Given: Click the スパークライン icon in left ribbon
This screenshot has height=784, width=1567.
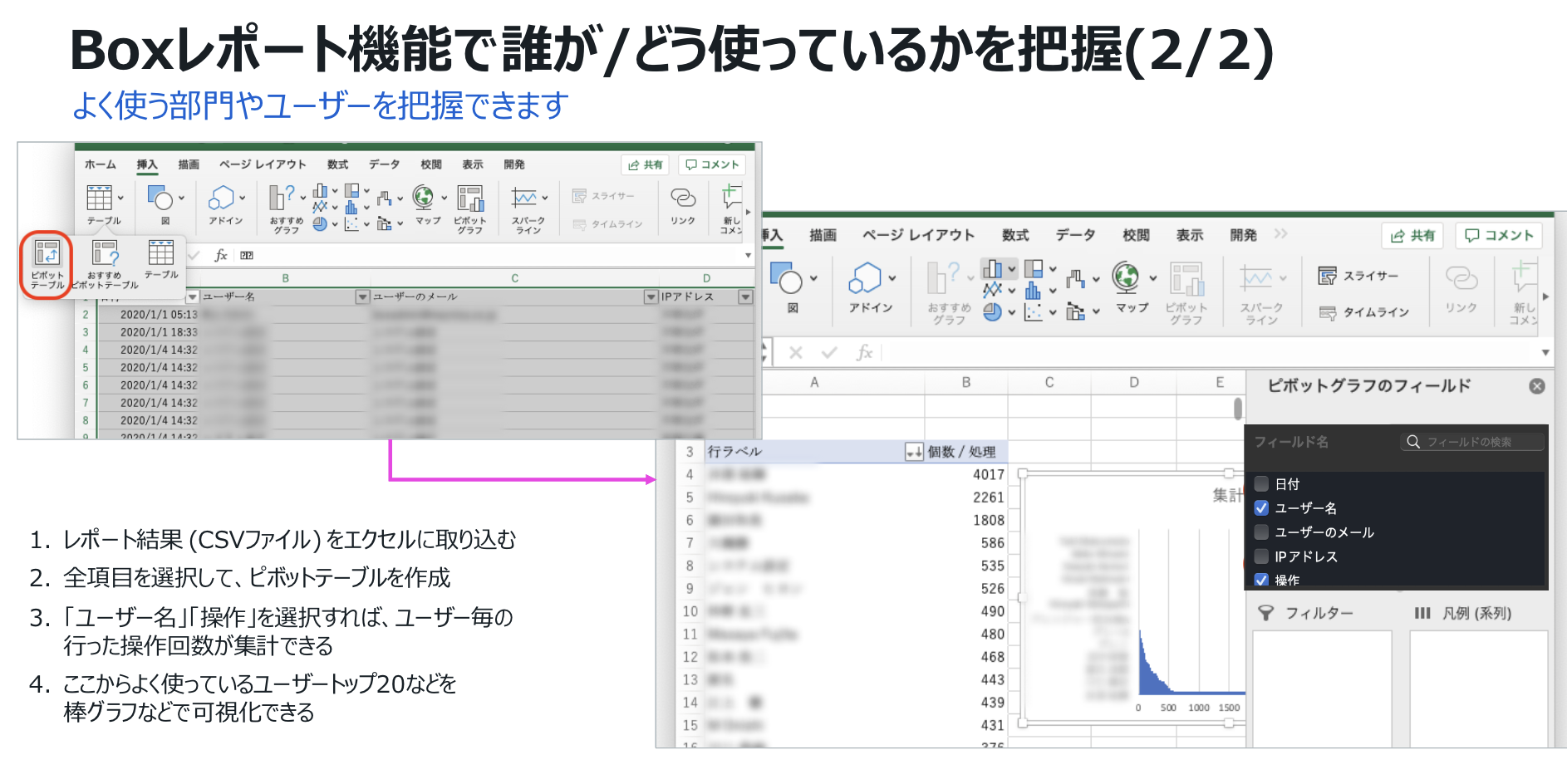Looking at the screenshot, I should click(x=528, y=208).
